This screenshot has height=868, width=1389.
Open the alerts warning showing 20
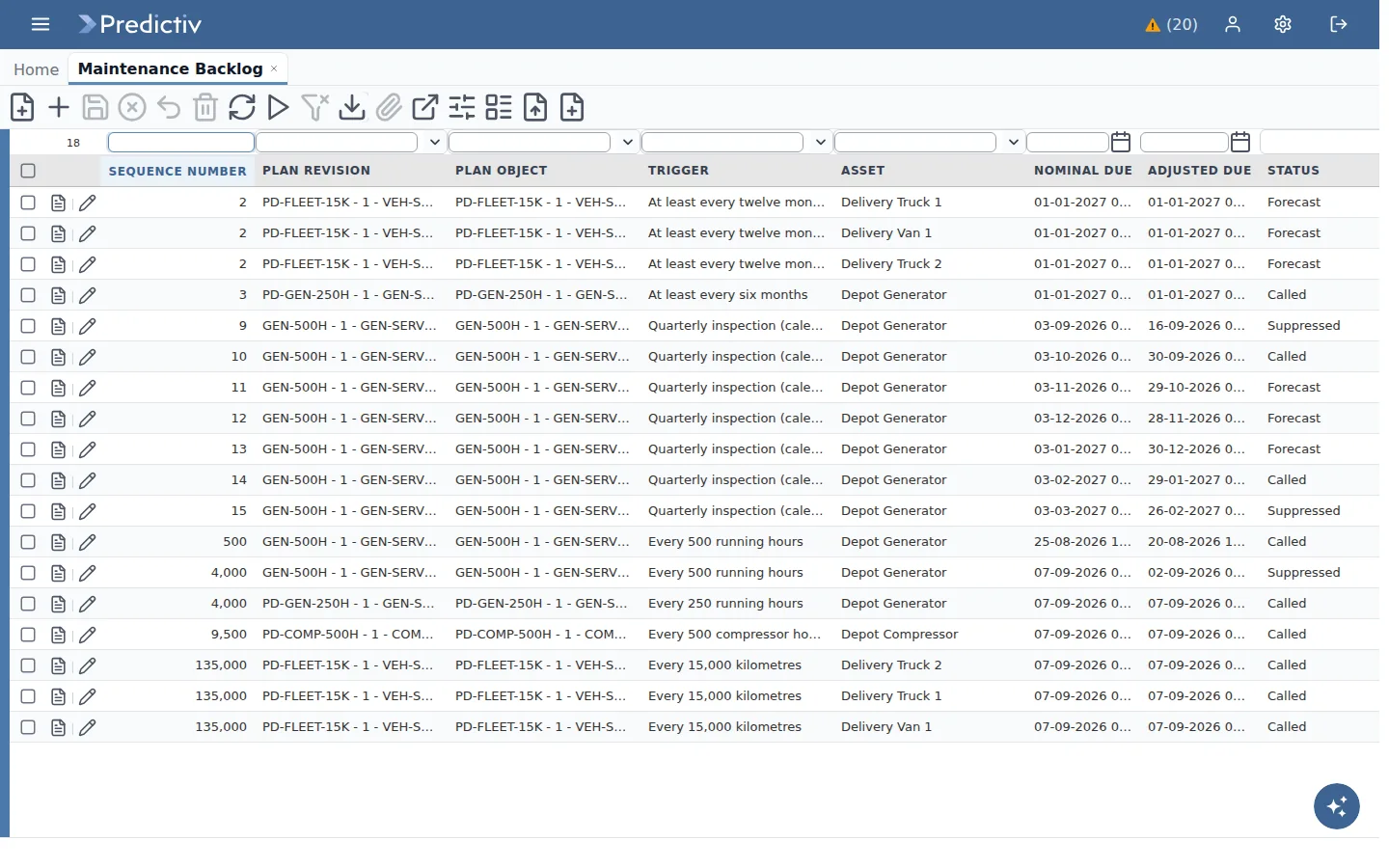1171,25
